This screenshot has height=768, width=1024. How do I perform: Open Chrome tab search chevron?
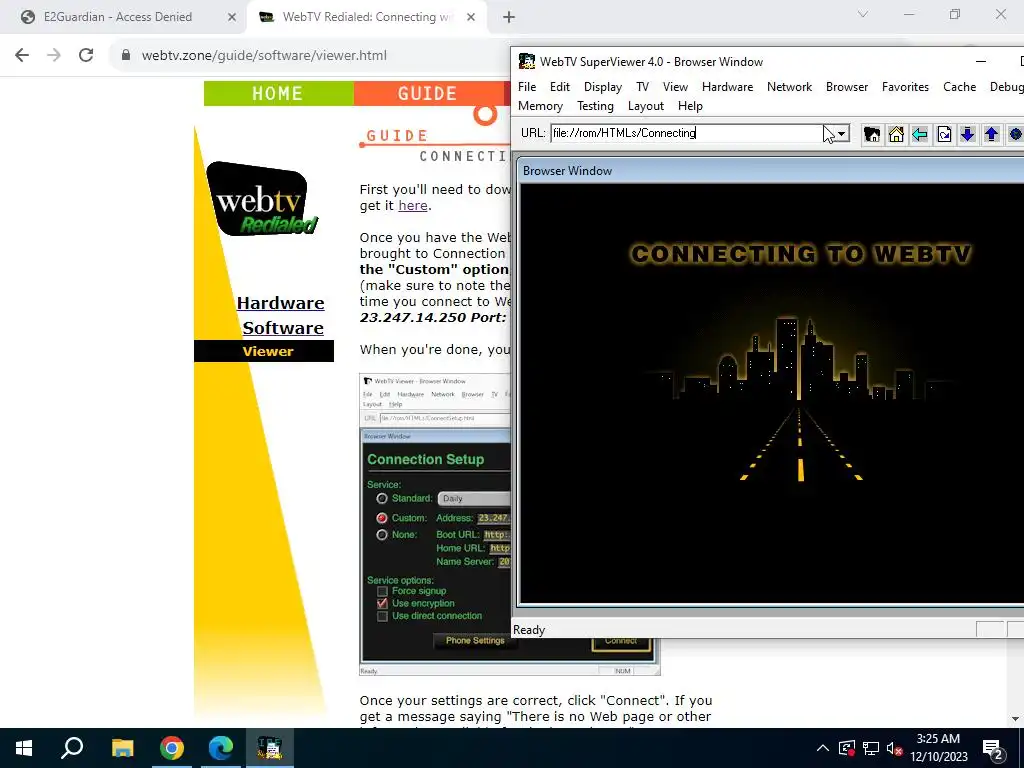point(863,14)
